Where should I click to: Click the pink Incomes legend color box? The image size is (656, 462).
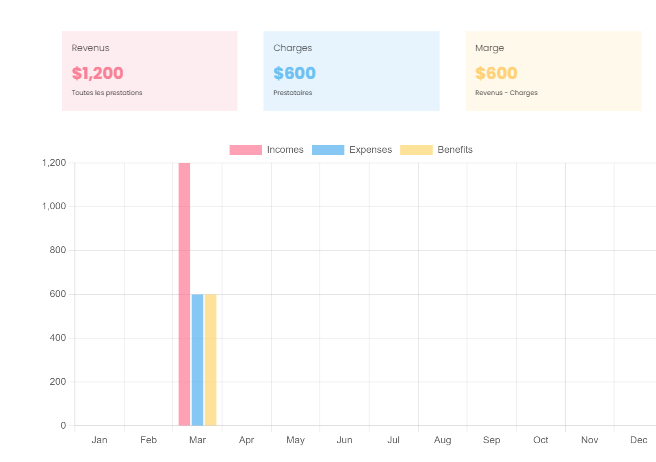pos(245,150)
